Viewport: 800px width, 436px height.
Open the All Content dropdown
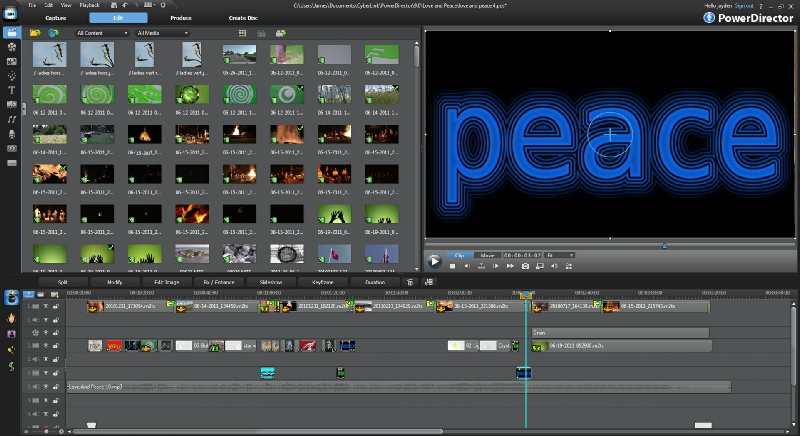pyautogui.click(x=103, y=33)
